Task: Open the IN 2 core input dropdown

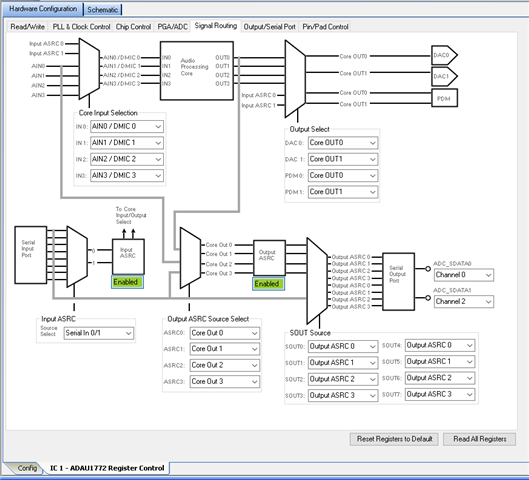Action: click(127, 159)
